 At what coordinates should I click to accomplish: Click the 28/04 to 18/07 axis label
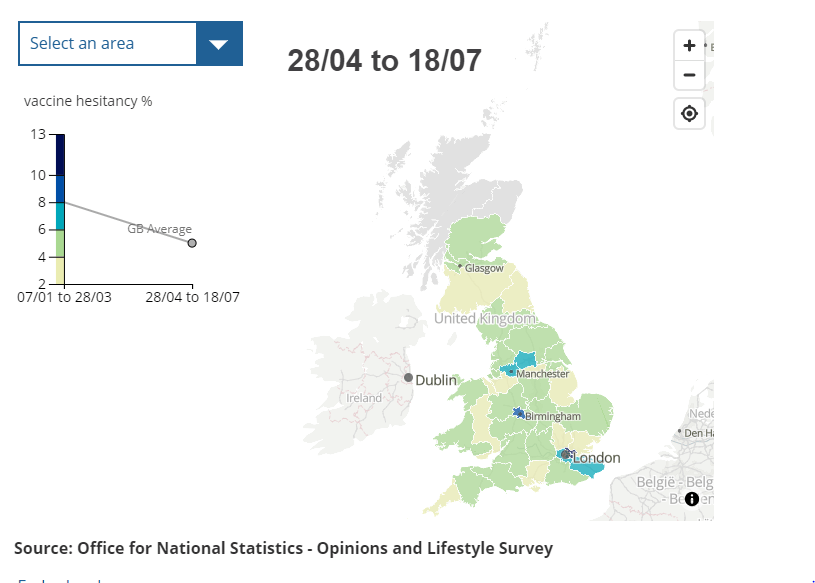pyautogui.click(x=192, y=297)
